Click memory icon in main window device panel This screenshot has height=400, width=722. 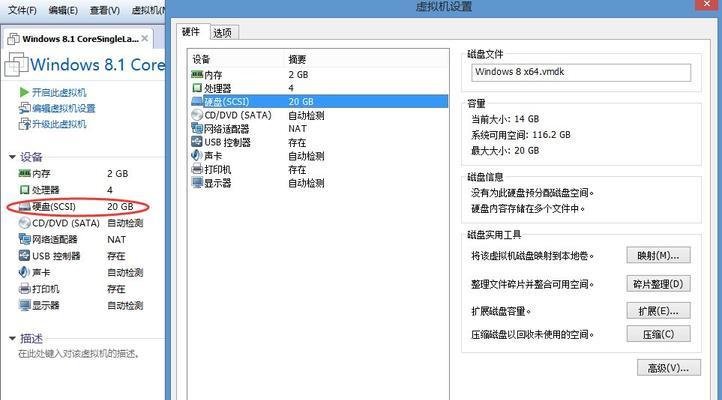tap(24, 173)
